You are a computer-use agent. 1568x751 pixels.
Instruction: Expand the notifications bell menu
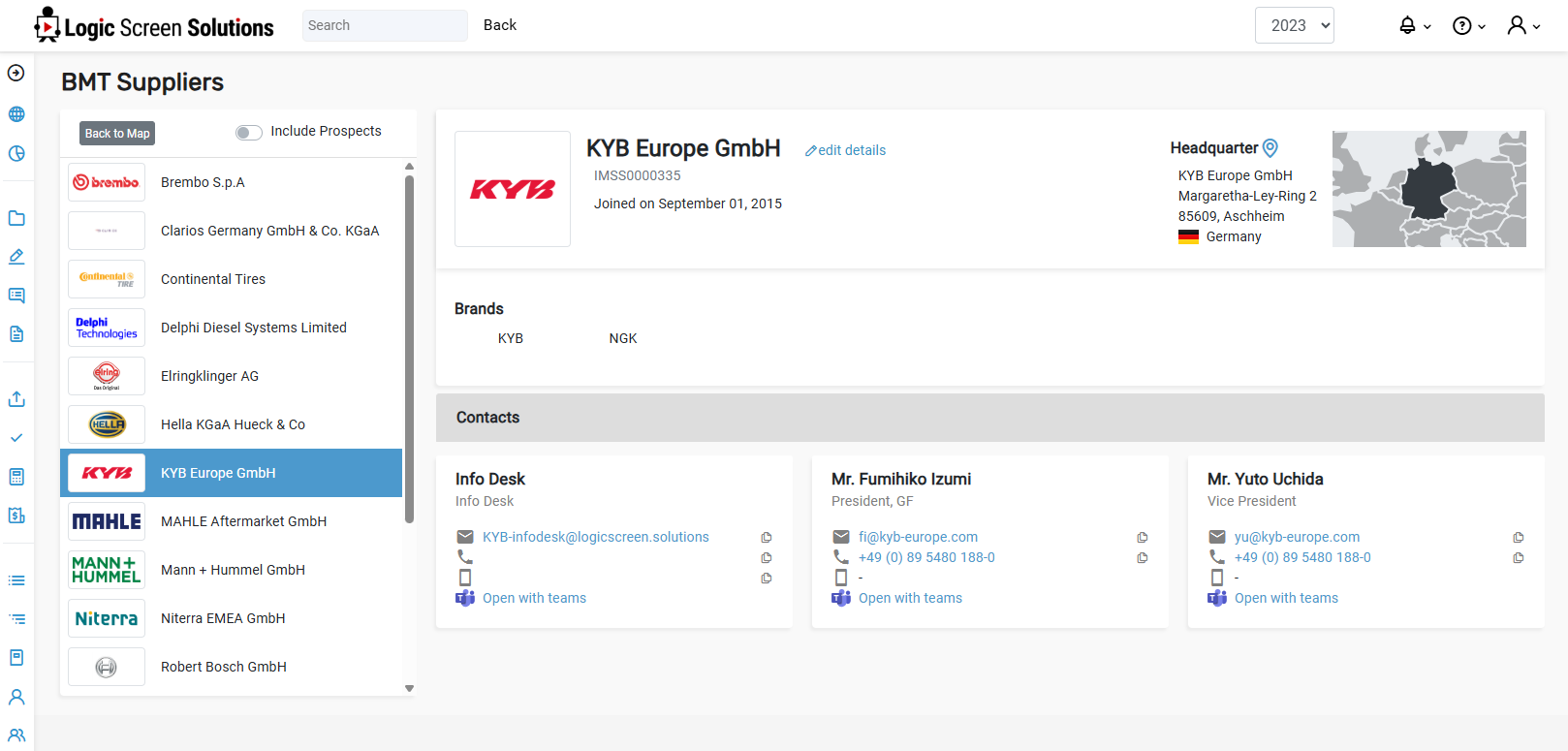[1415, 26]
